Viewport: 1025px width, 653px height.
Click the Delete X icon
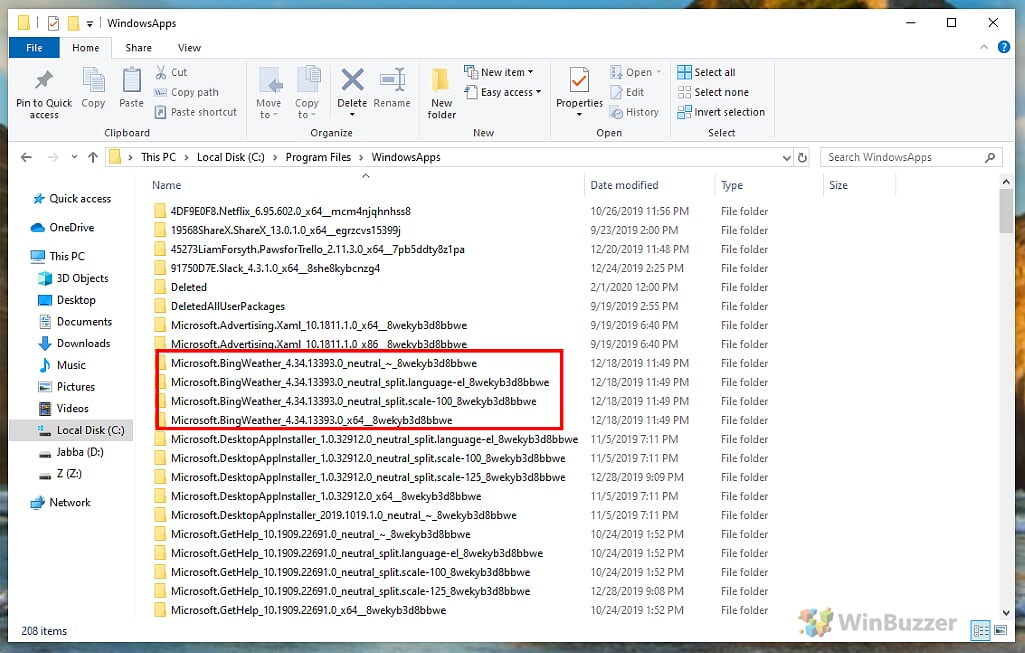coord(352,80)
